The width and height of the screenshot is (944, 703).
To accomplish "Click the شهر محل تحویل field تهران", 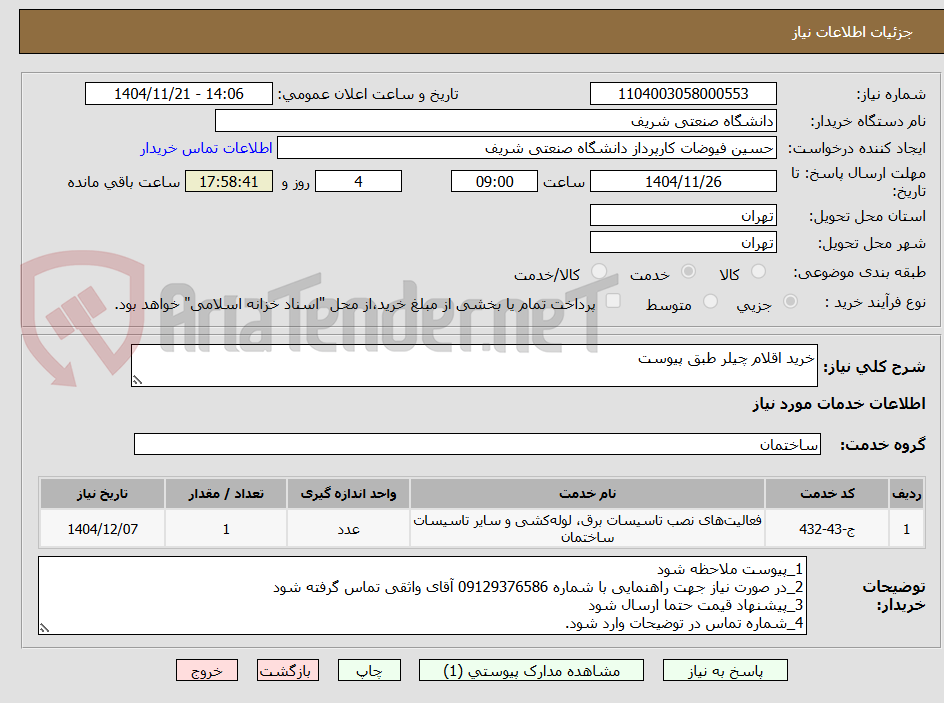I will point(683,243).
